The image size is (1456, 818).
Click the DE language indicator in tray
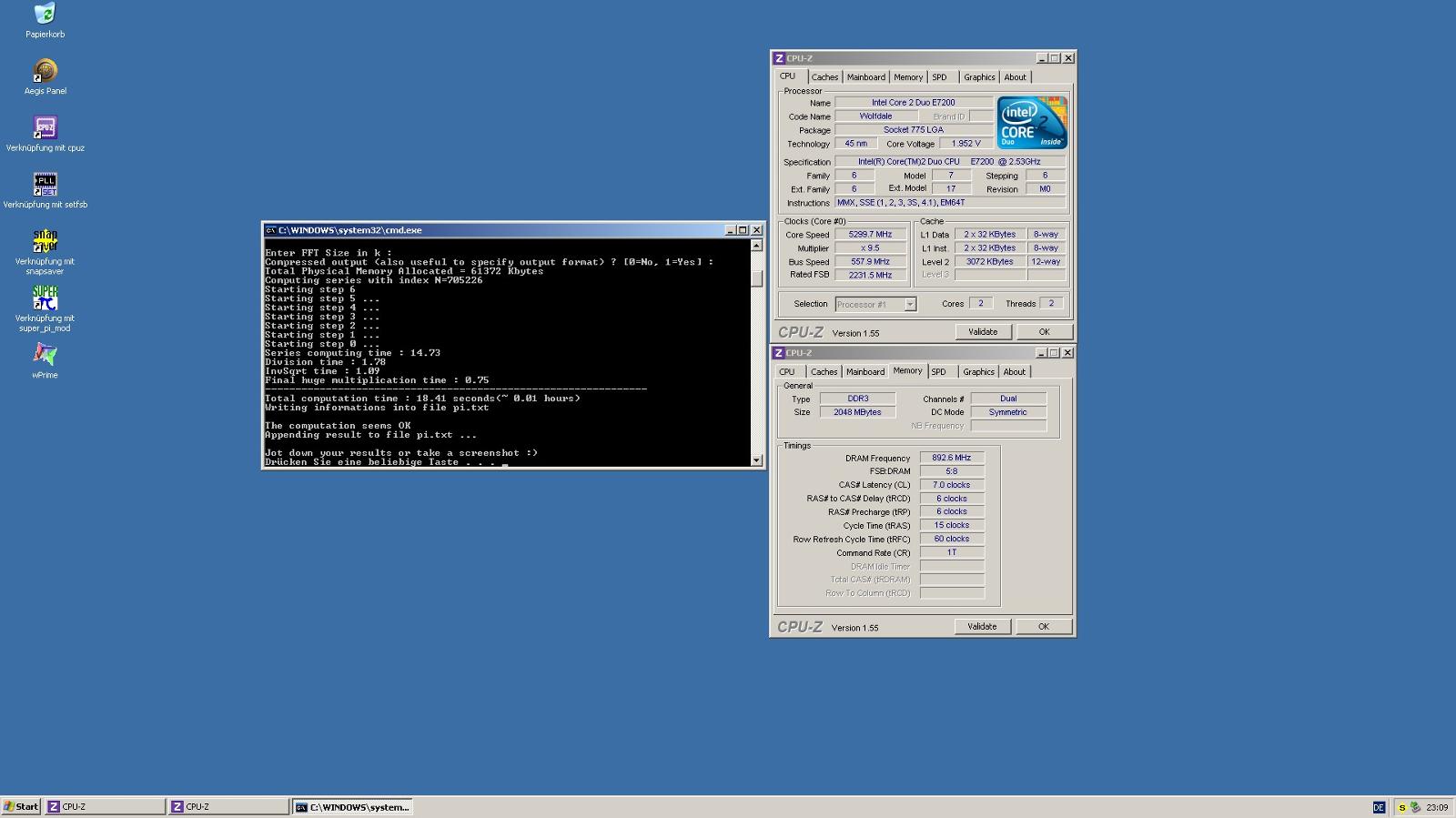point(1379,807)
